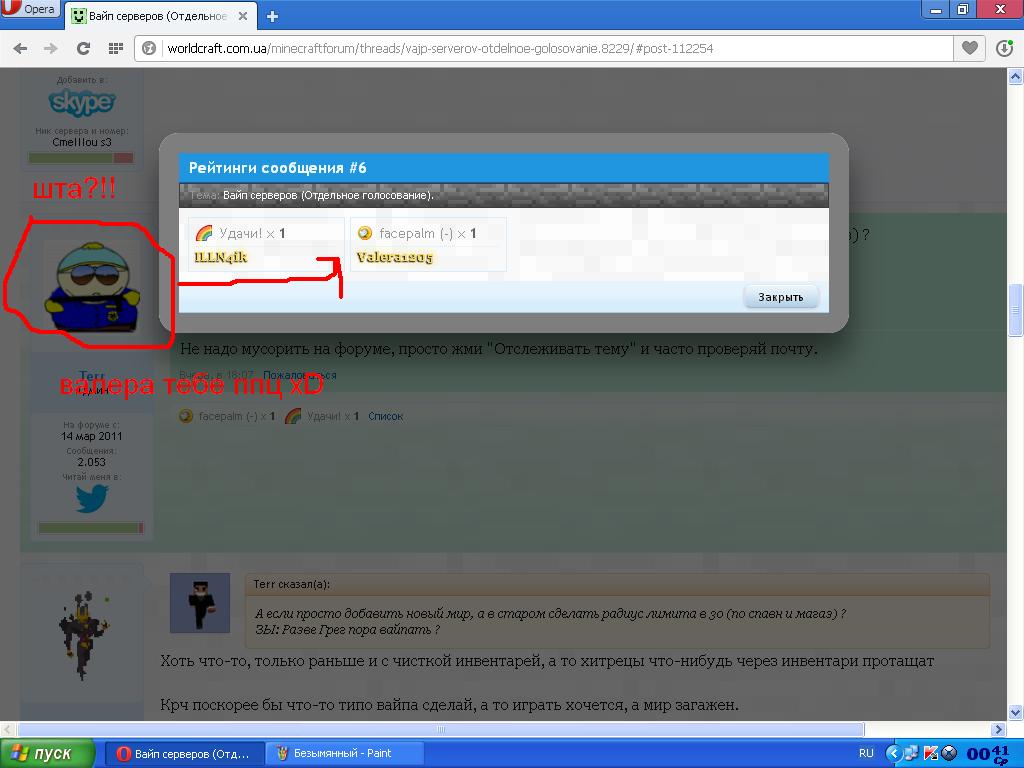Click the 2.053 message count text
The height and width of the screenshot is (768, 1024).
(x=91, y=462)
